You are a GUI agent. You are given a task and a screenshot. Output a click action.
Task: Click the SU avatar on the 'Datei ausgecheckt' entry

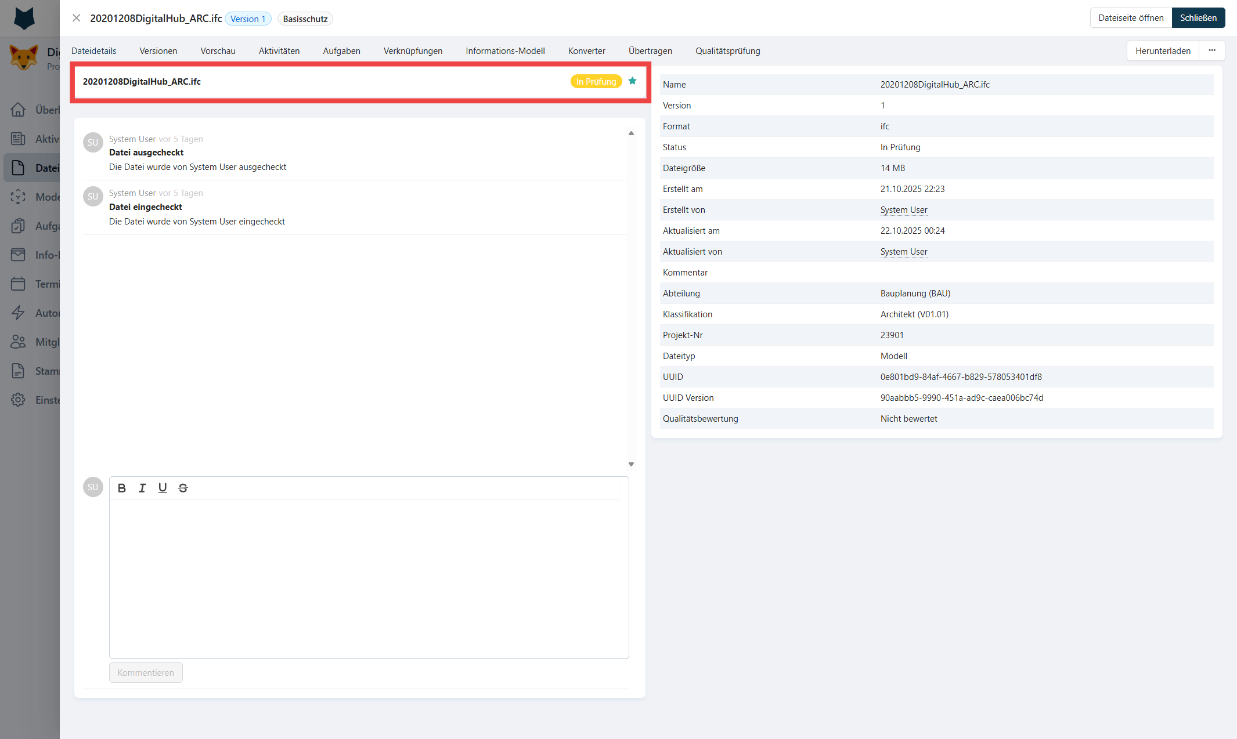click(93, 143)
